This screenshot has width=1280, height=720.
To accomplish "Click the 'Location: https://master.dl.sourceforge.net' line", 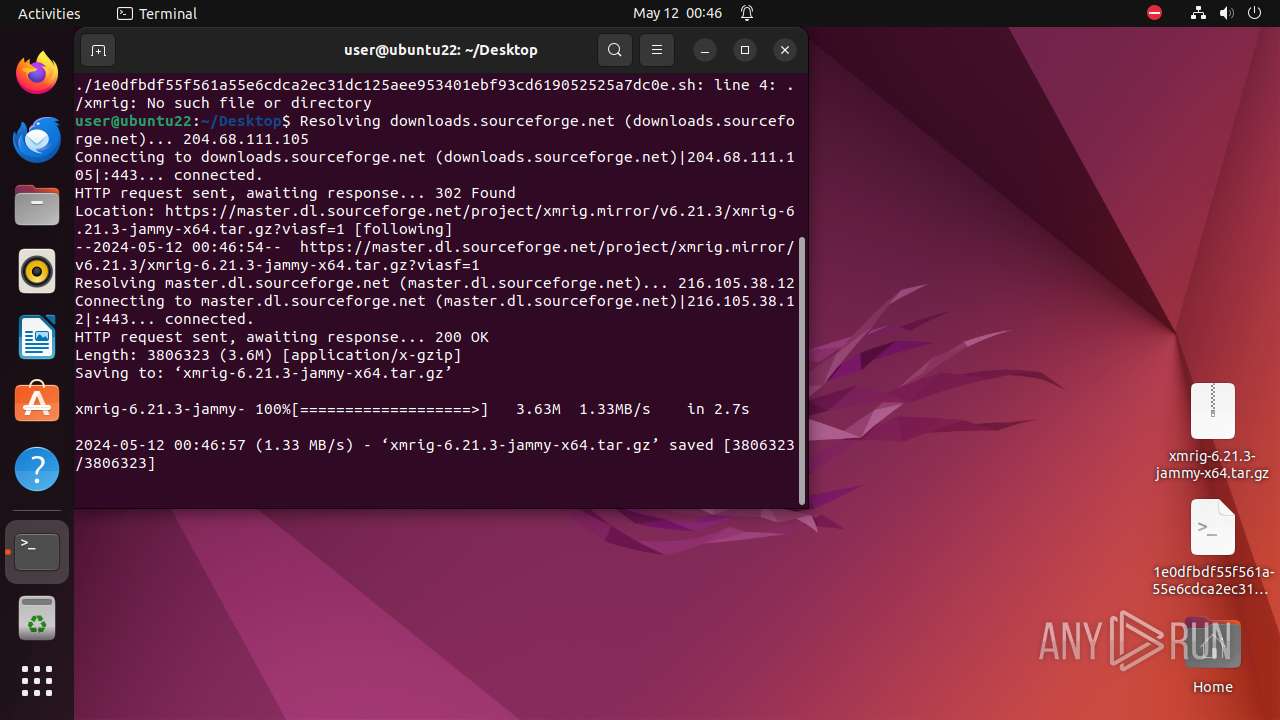I will pos(435,220).
